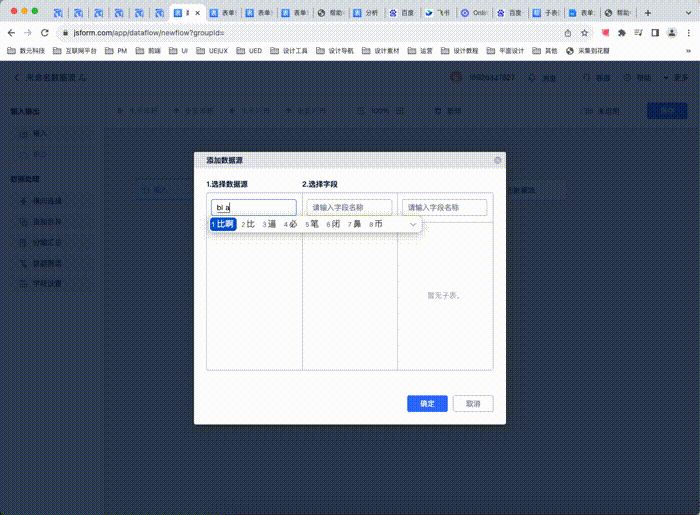The width and height of the screenshot is (700, 515).
Task: Choose IME candidate 比啊
Action: tap(223, 225)
